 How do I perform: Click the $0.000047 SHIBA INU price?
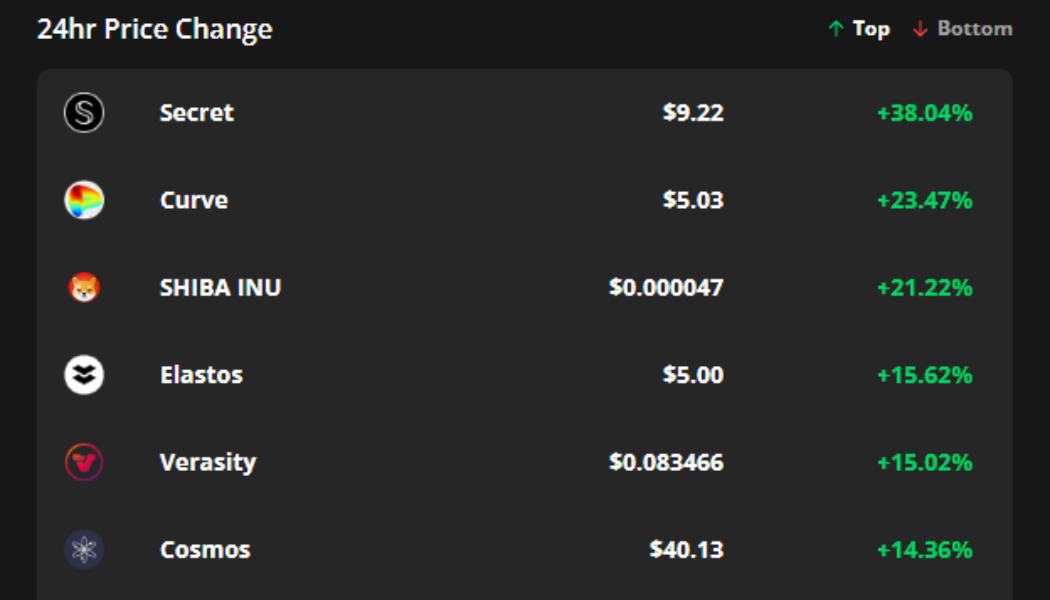pos(668,287)
